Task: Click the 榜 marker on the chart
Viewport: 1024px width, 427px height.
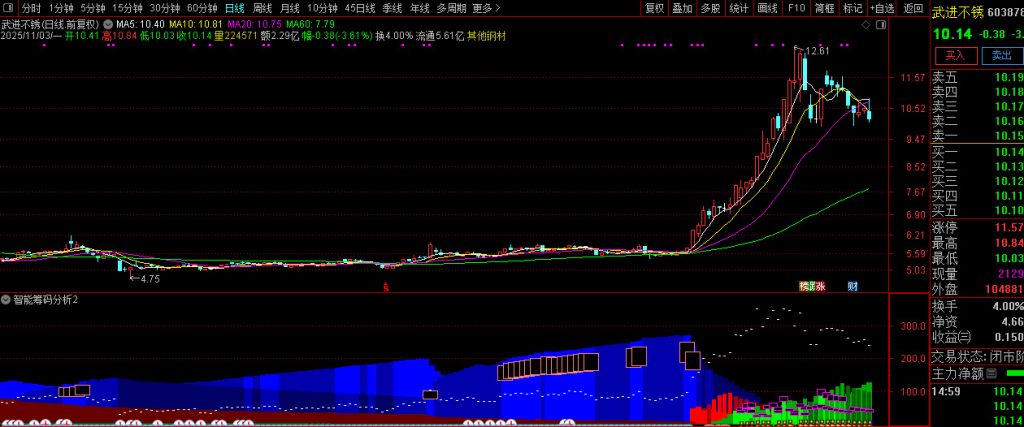Action: (x=804, y=286)
